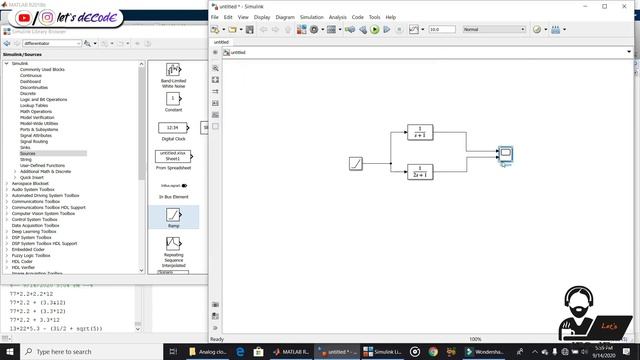Click the Image icon in canvas palette

coord(216,115)
